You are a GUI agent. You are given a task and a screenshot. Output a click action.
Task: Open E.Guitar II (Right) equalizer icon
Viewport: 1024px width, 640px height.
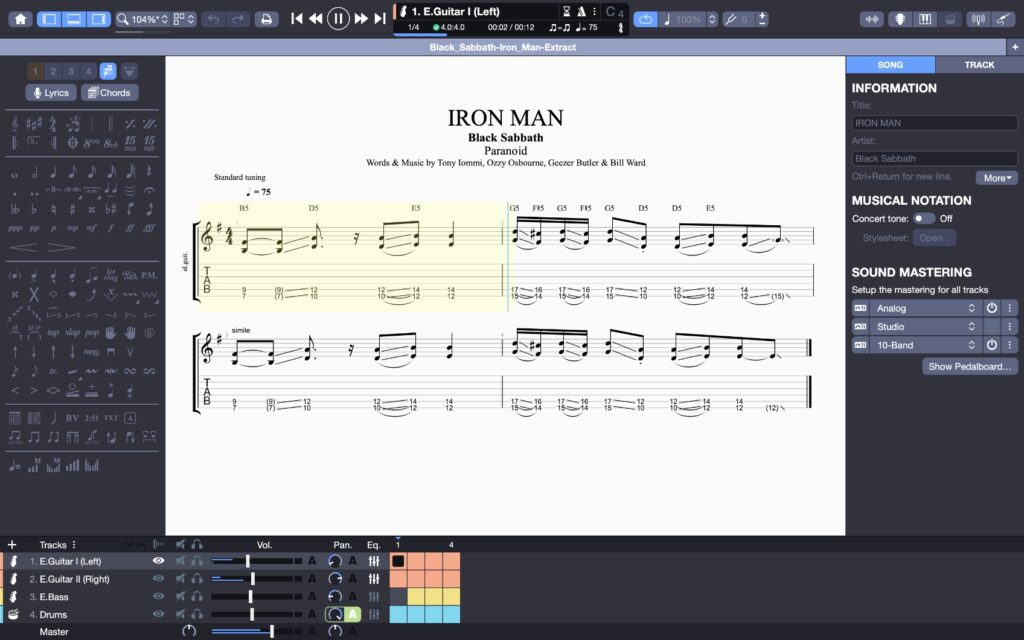point(374,579)
